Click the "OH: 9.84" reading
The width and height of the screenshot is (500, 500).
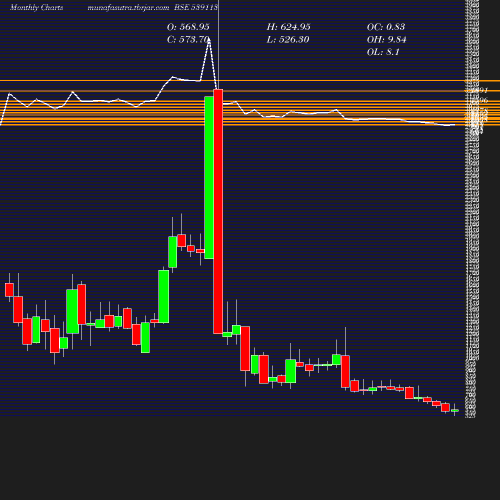386,39
